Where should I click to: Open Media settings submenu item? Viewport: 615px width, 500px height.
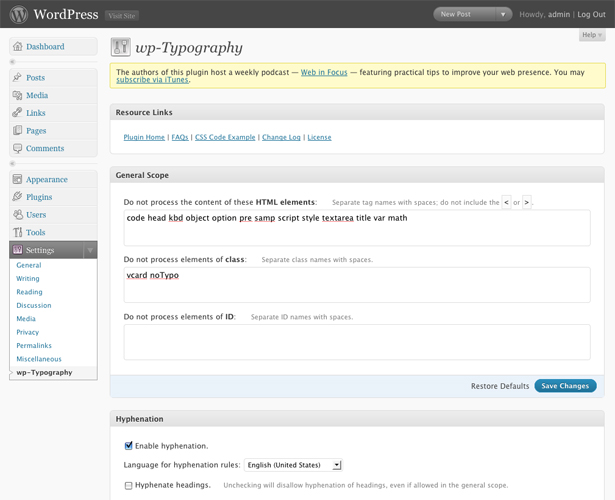pyautogui.click(x=26, y=318)
